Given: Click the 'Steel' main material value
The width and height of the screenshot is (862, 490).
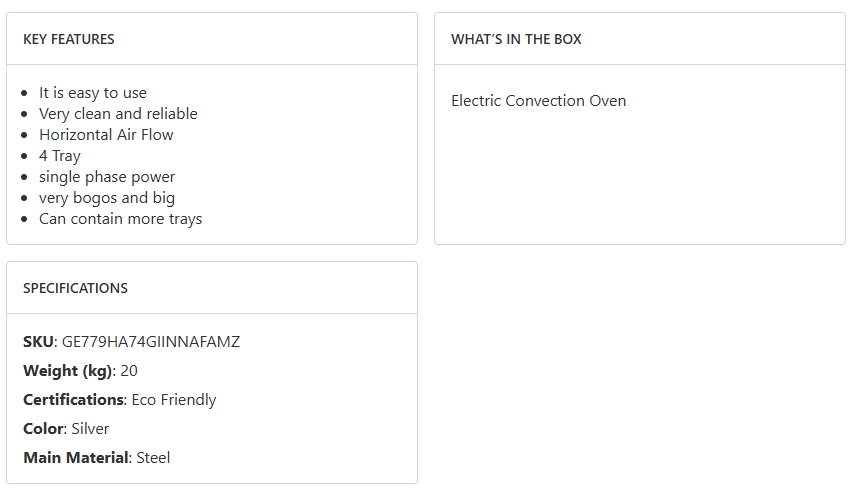Looking at the screenshot, I should 153,458.
